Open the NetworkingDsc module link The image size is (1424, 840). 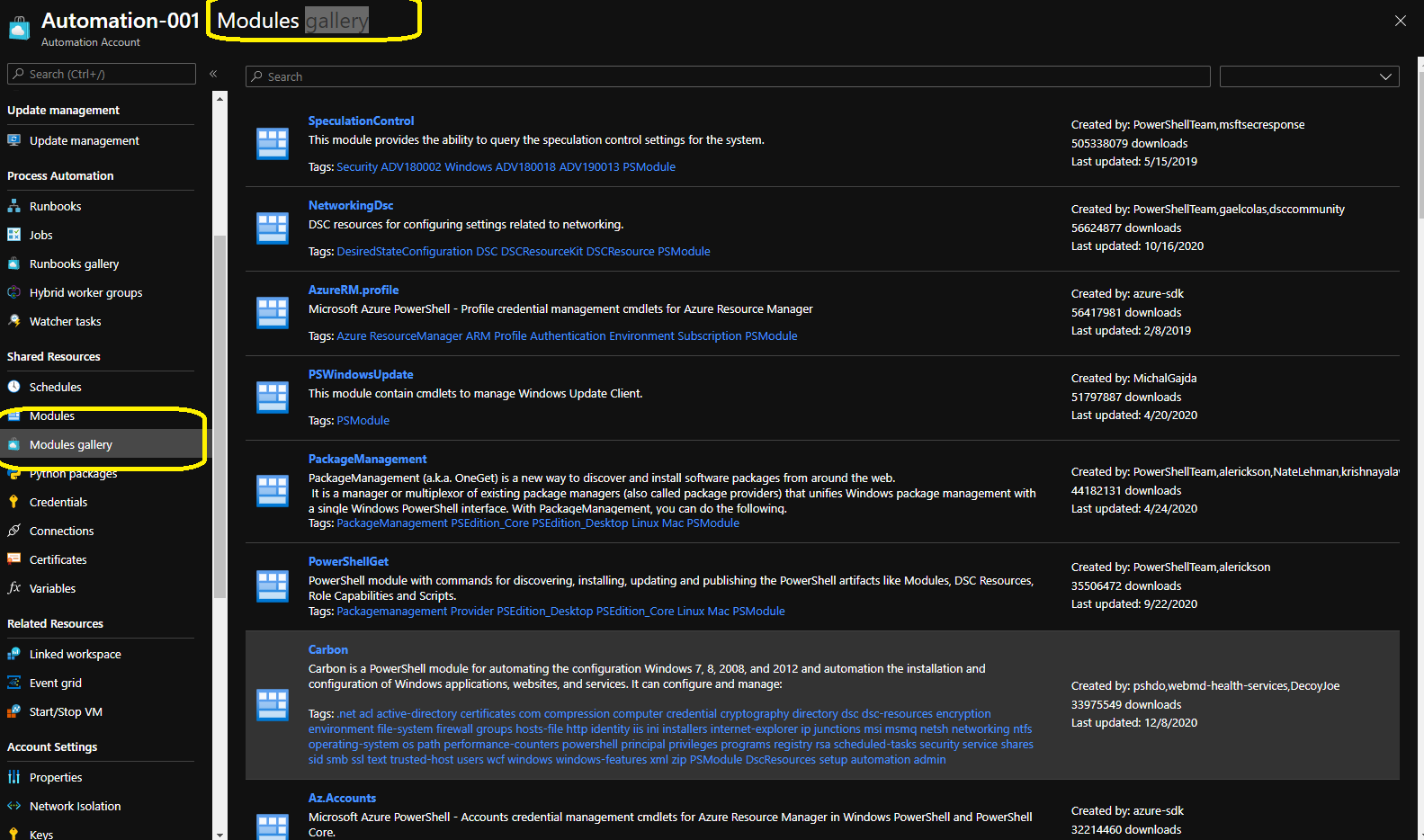pos(351,205)
